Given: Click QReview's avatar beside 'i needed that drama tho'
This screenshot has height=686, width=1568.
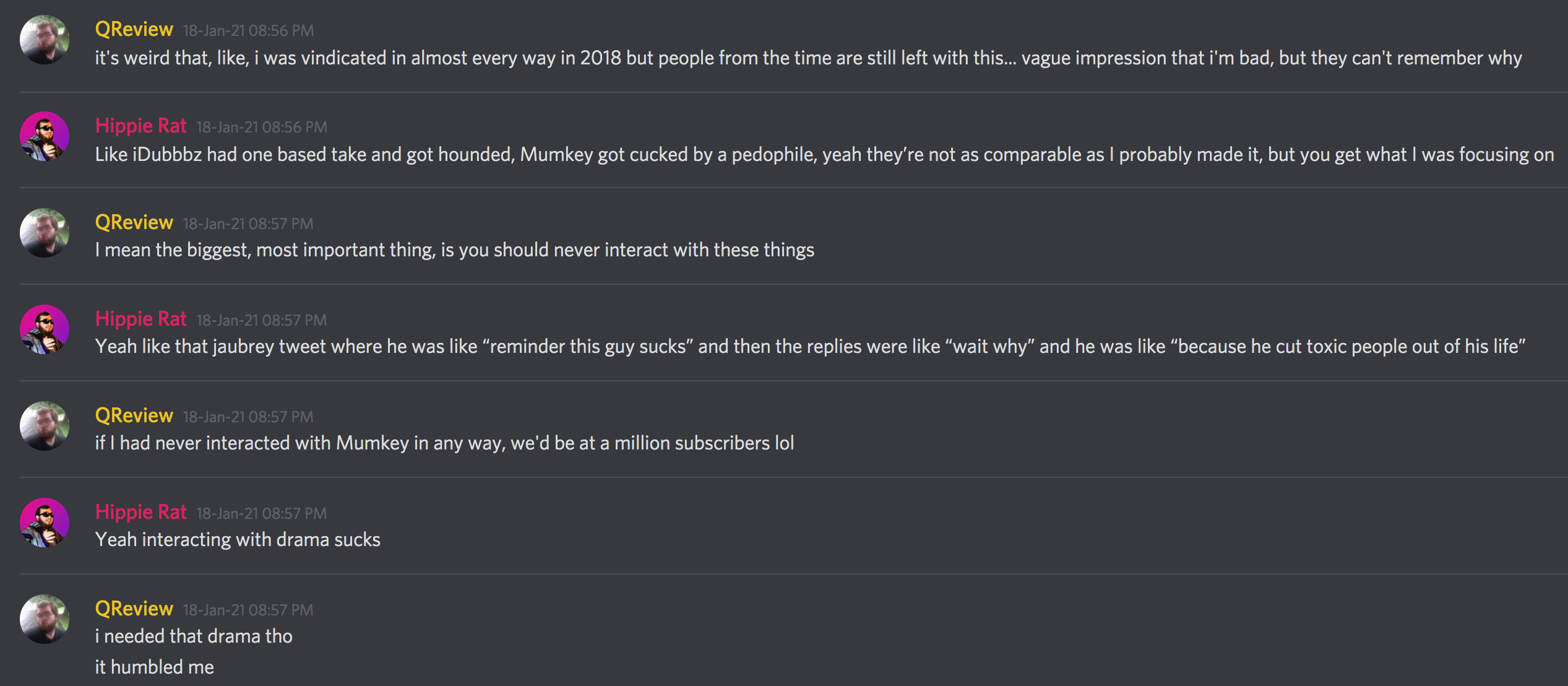Looking at the screenshot, I should 45,619.
